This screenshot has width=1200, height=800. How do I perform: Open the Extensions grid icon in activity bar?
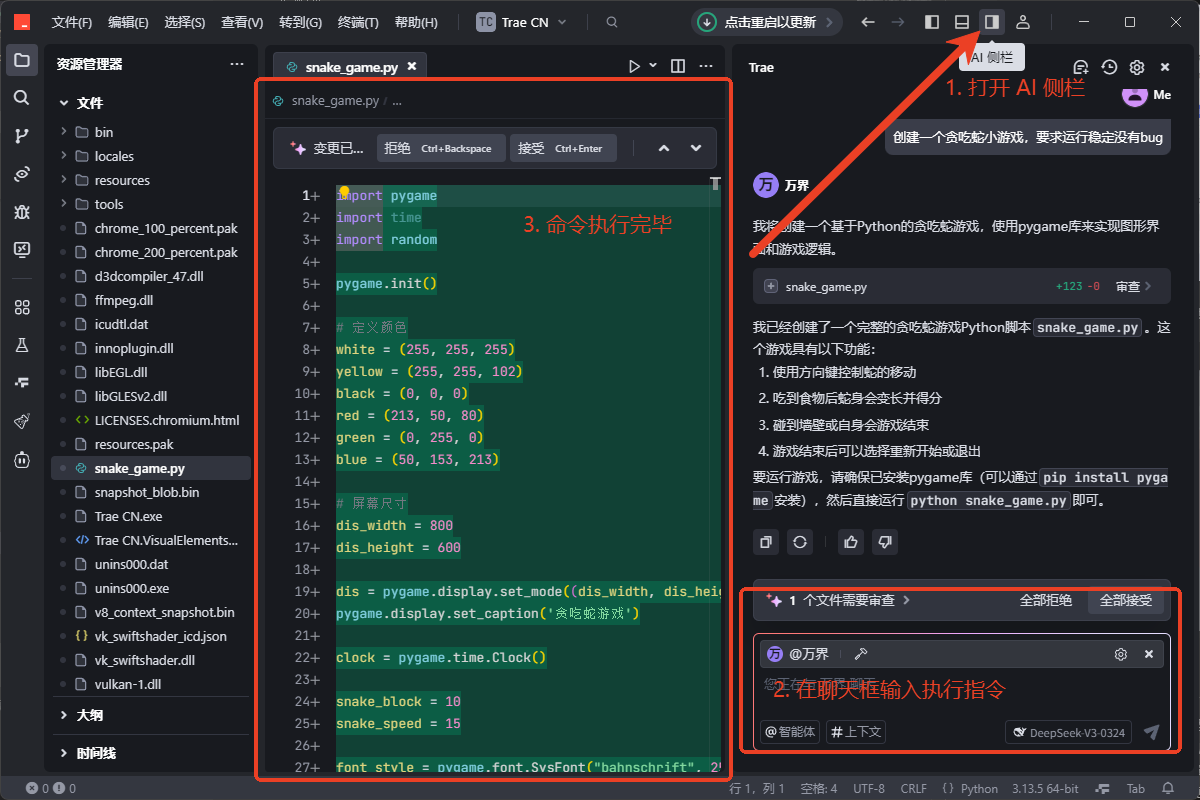(22, 308)
